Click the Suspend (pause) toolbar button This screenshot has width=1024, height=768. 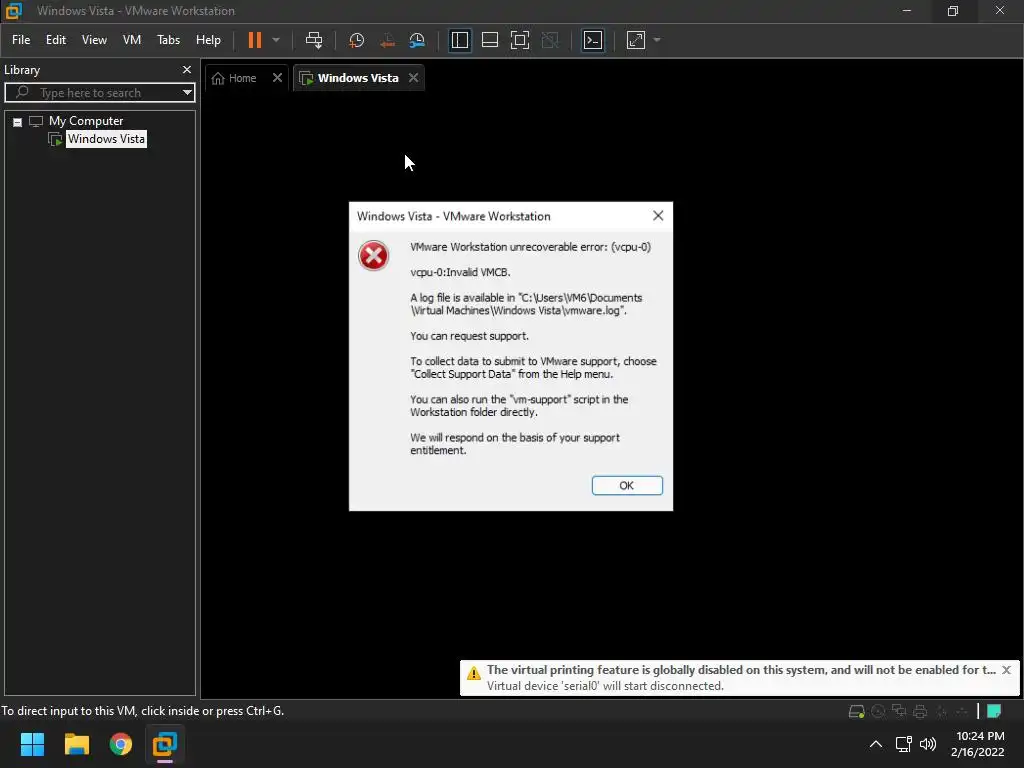point(255,40)
